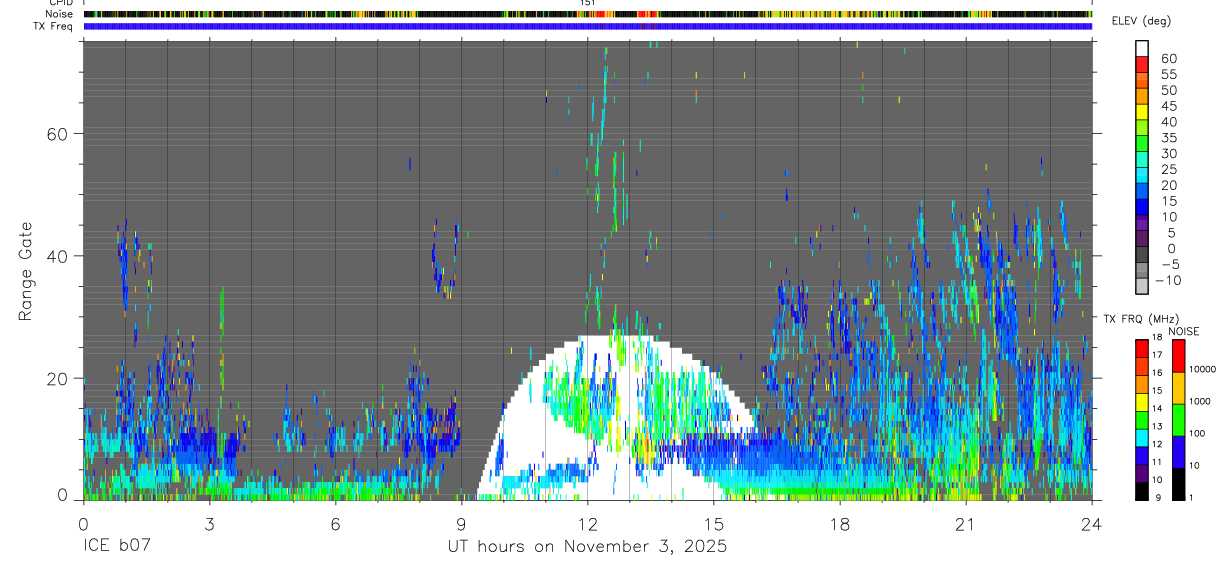Click the '12' tick label on the time axis
The image size is (1228, 567).
588,524
